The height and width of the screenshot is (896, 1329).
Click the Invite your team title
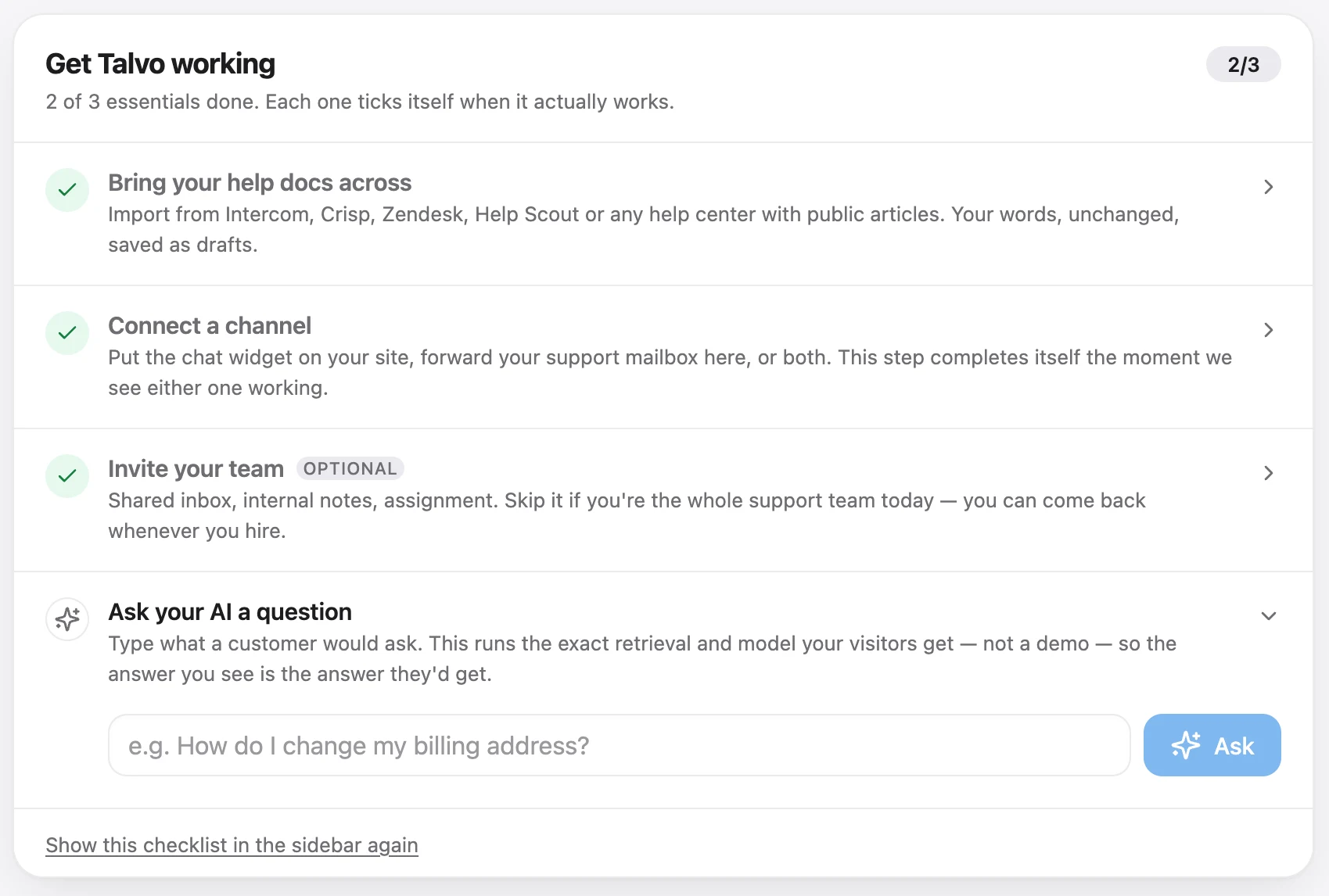(196, 469)
